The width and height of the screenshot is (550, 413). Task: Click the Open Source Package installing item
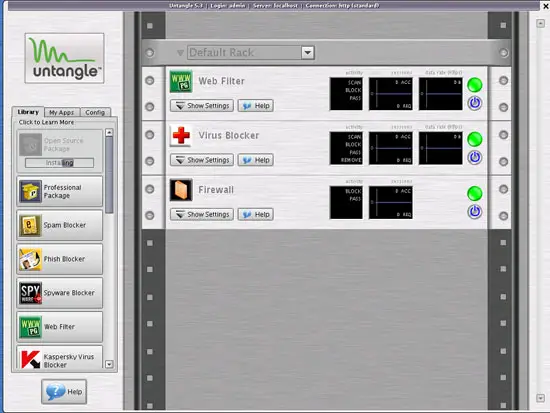(60, 151)
